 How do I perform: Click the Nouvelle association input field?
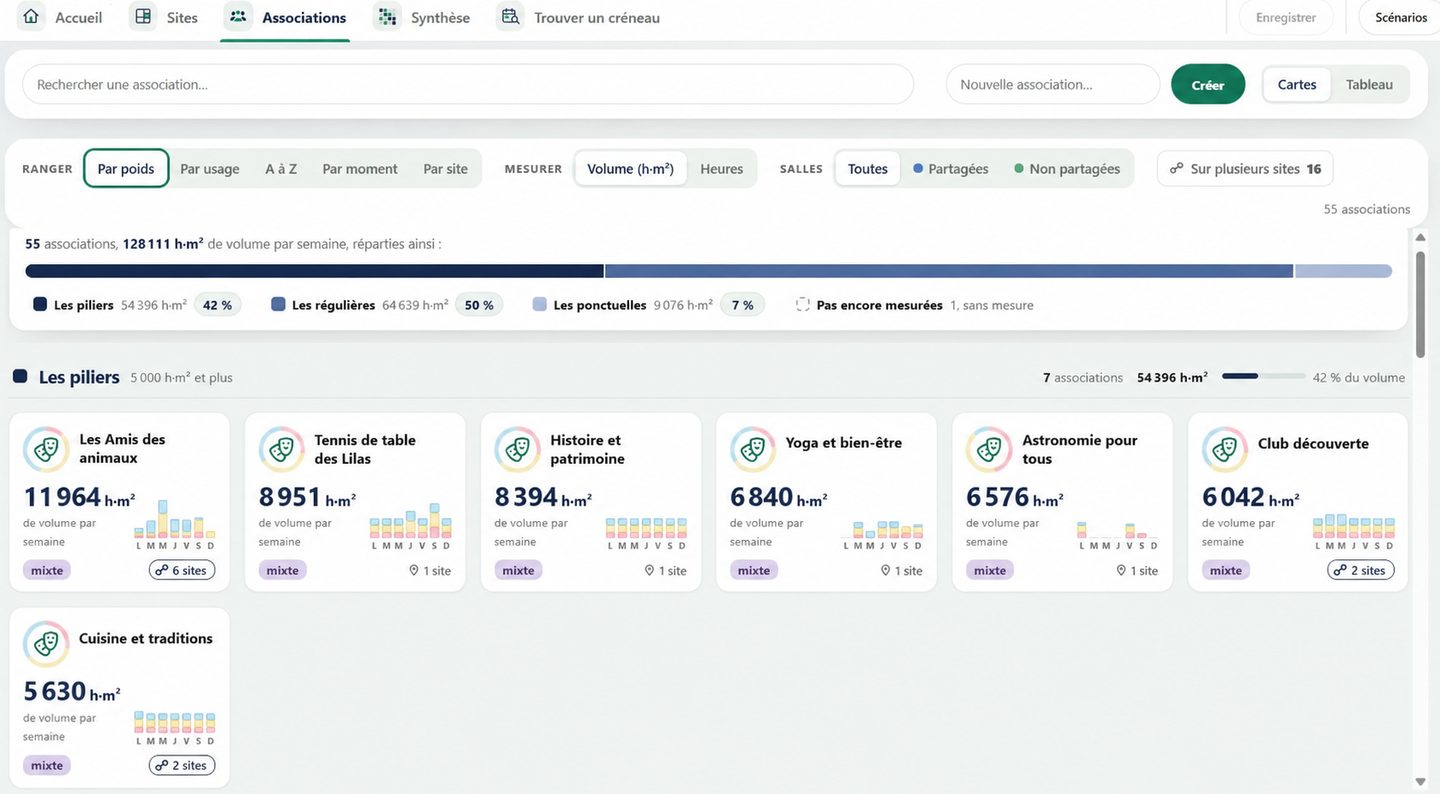[x=1053, y=84]
